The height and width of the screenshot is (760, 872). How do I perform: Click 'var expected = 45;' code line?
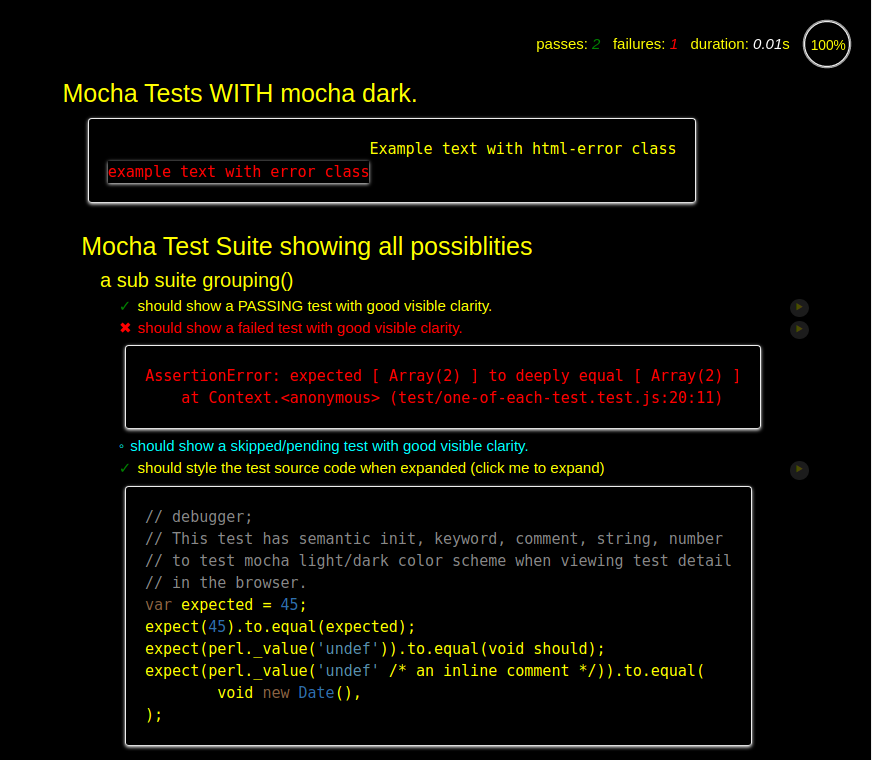point(226,605)
